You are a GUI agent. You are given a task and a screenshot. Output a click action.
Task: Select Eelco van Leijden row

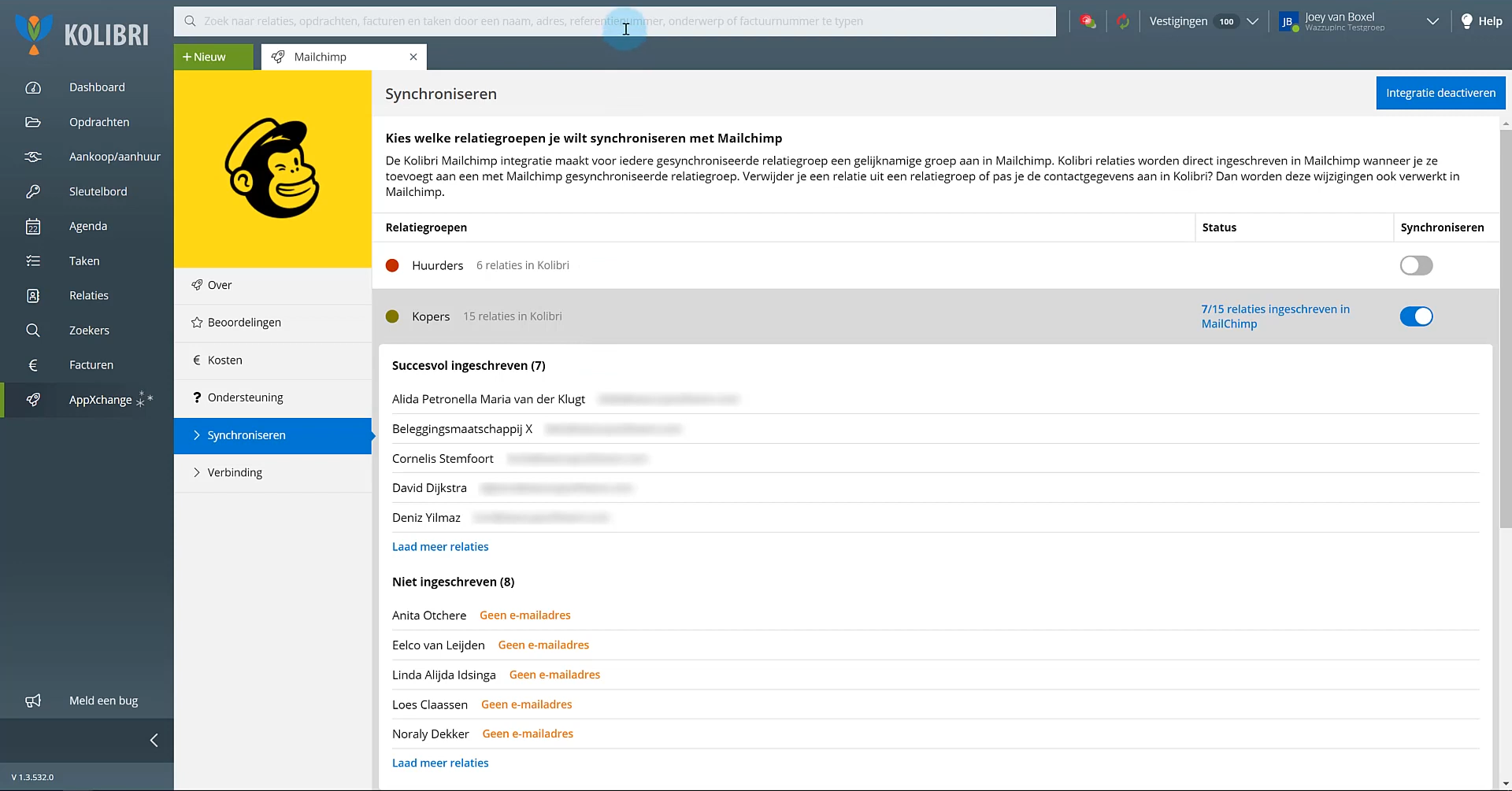[936, 645]
